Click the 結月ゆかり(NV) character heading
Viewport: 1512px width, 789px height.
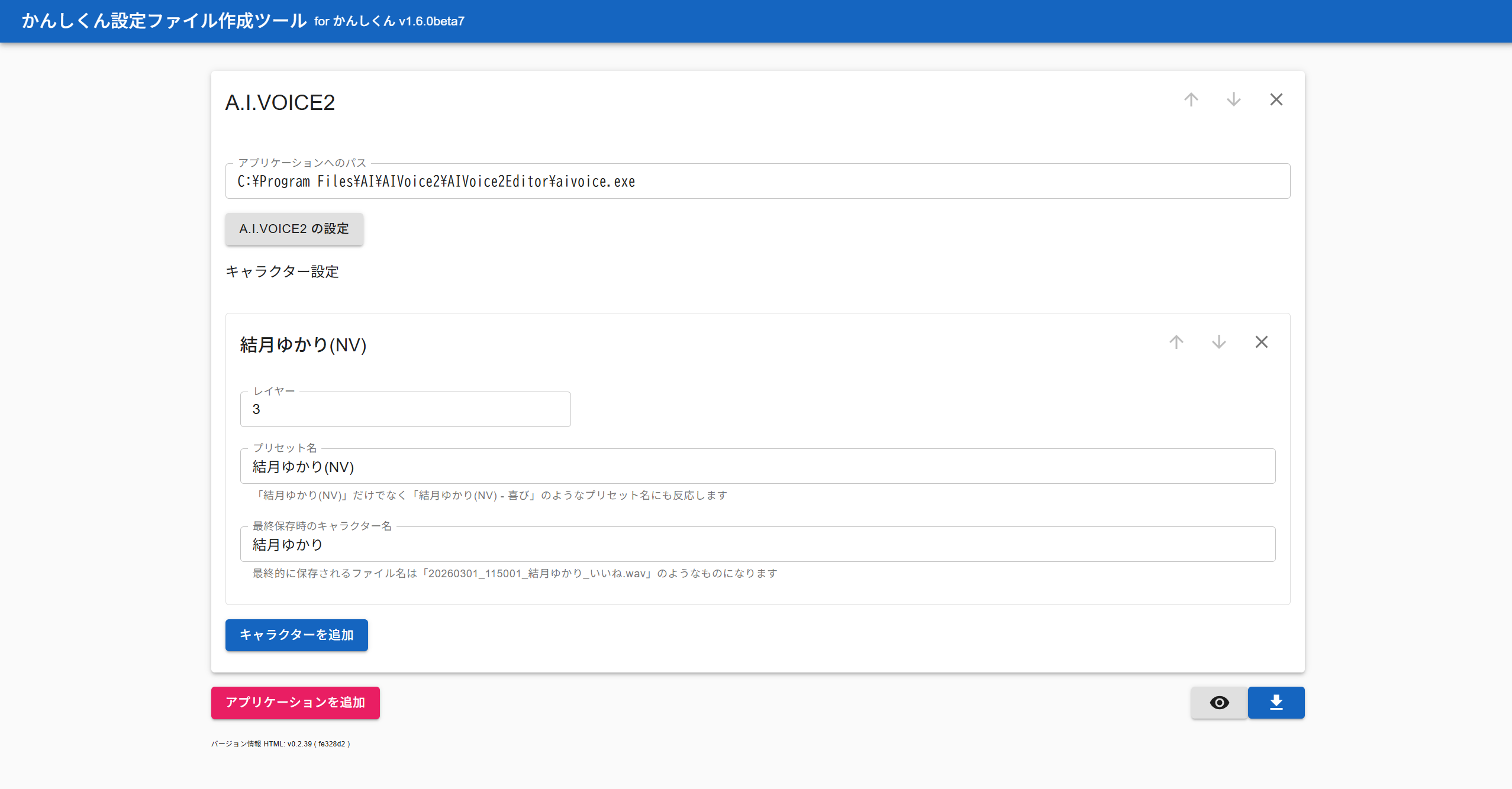click(303, 345)
